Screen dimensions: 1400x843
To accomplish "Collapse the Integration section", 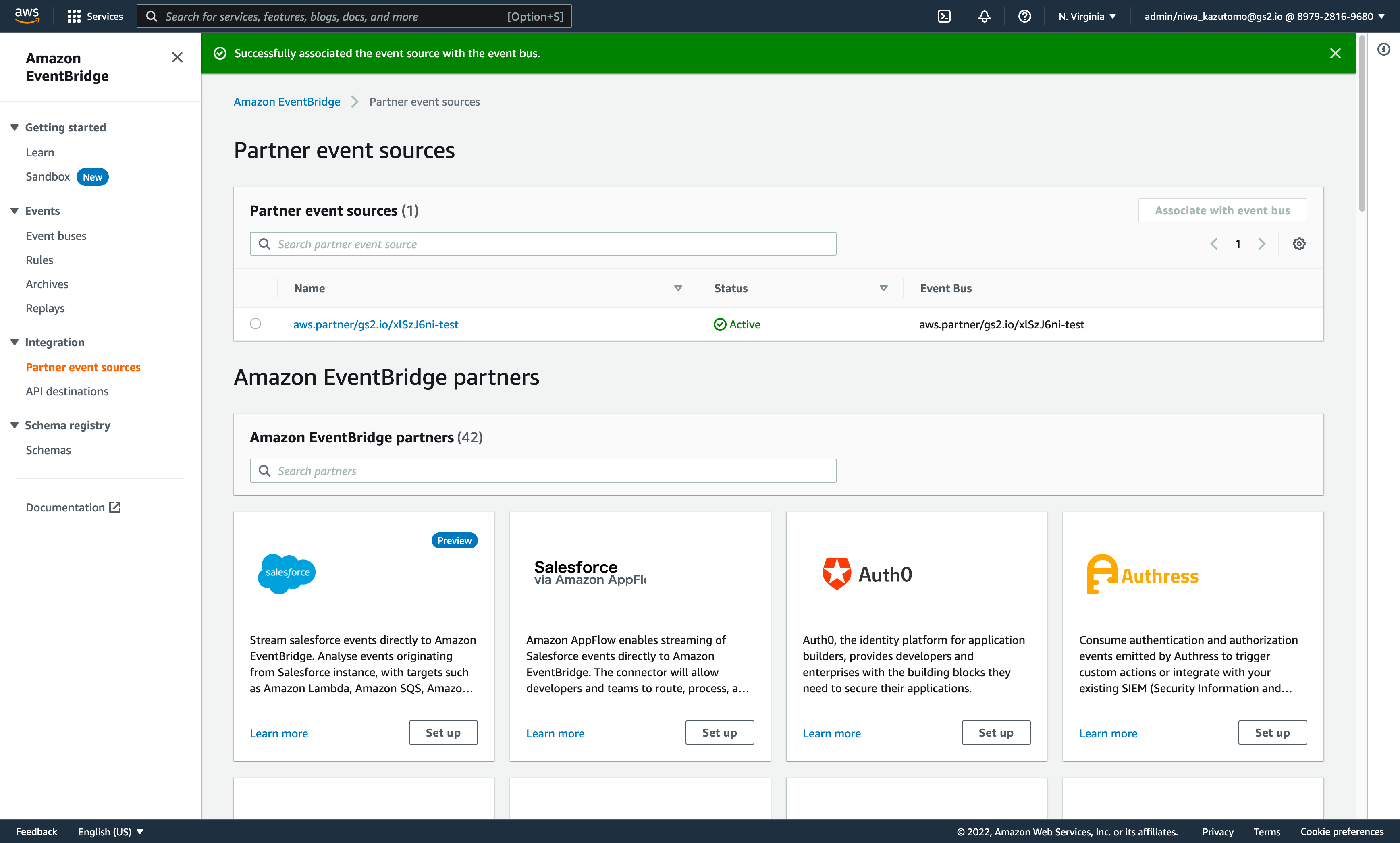I will point(15,342).
